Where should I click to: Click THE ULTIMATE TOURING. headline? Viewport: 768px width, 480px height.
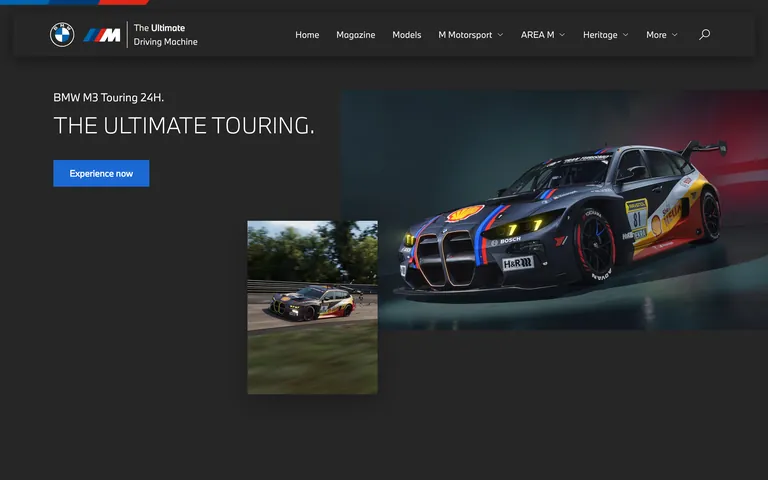(184, 125)
